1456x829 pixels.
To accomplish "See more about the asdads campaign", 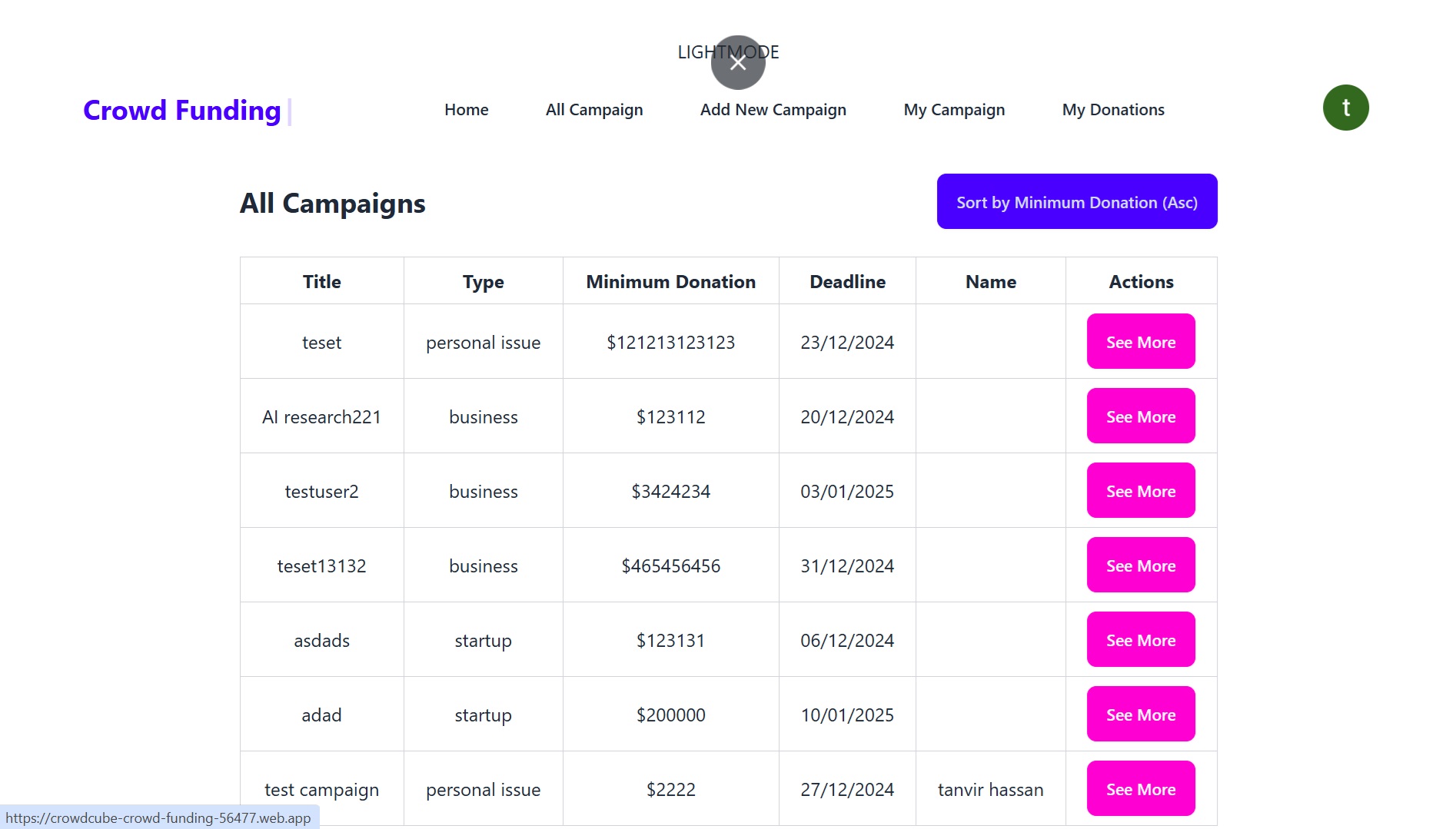I will [x=1140, y=640].
